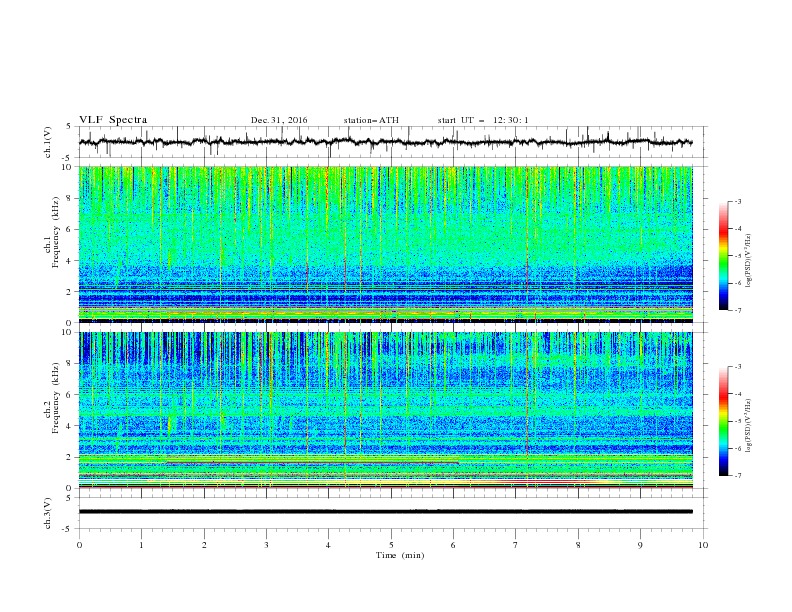Click the "-3" tick on upper colorbar

[x=737, y=201]
